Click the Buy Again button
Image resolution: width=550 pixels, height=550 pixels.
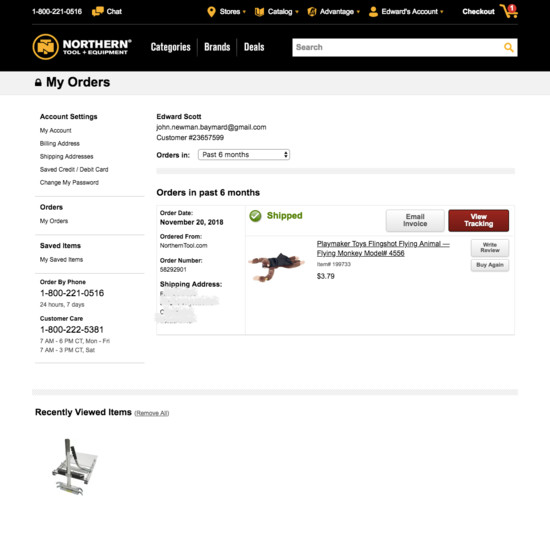point(490,265)
